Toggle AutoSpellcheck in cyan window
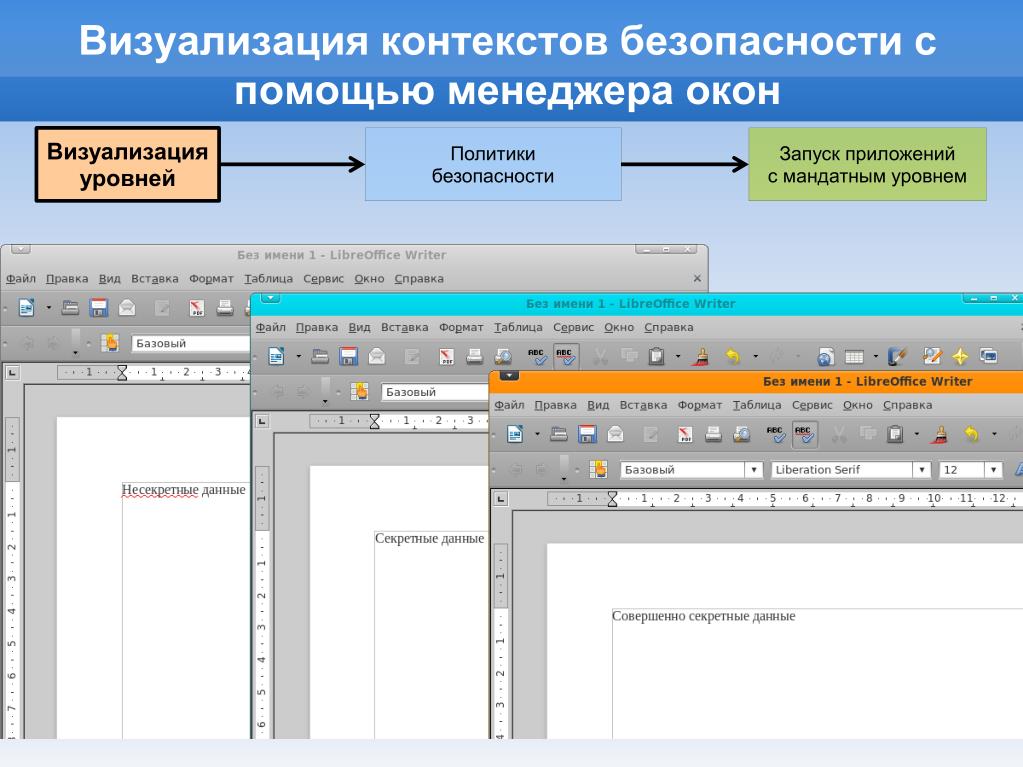This screenshot has height=767, width=1023. pyautogui.click(x=565, y=356)
